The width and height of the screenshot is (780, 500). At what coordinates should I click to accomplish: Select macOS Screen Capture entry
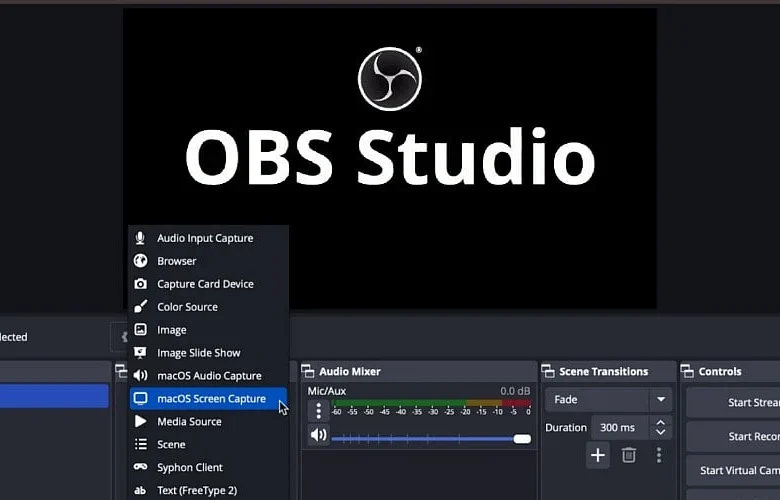208,399
